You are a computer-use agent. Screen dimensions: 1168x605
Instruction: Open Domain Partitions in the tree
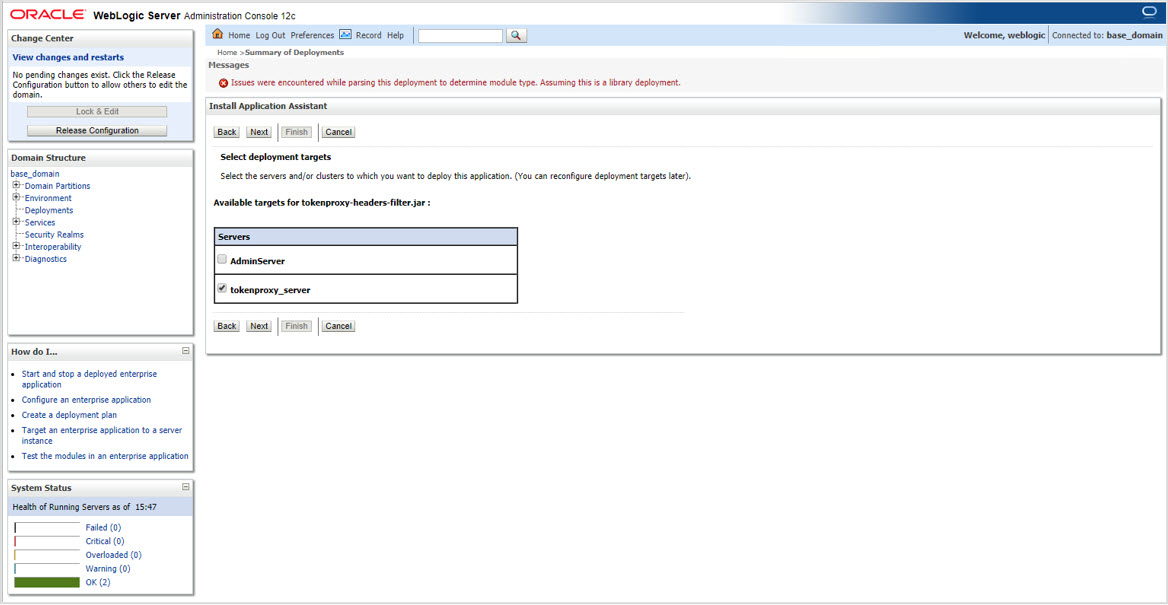[57, 186]
